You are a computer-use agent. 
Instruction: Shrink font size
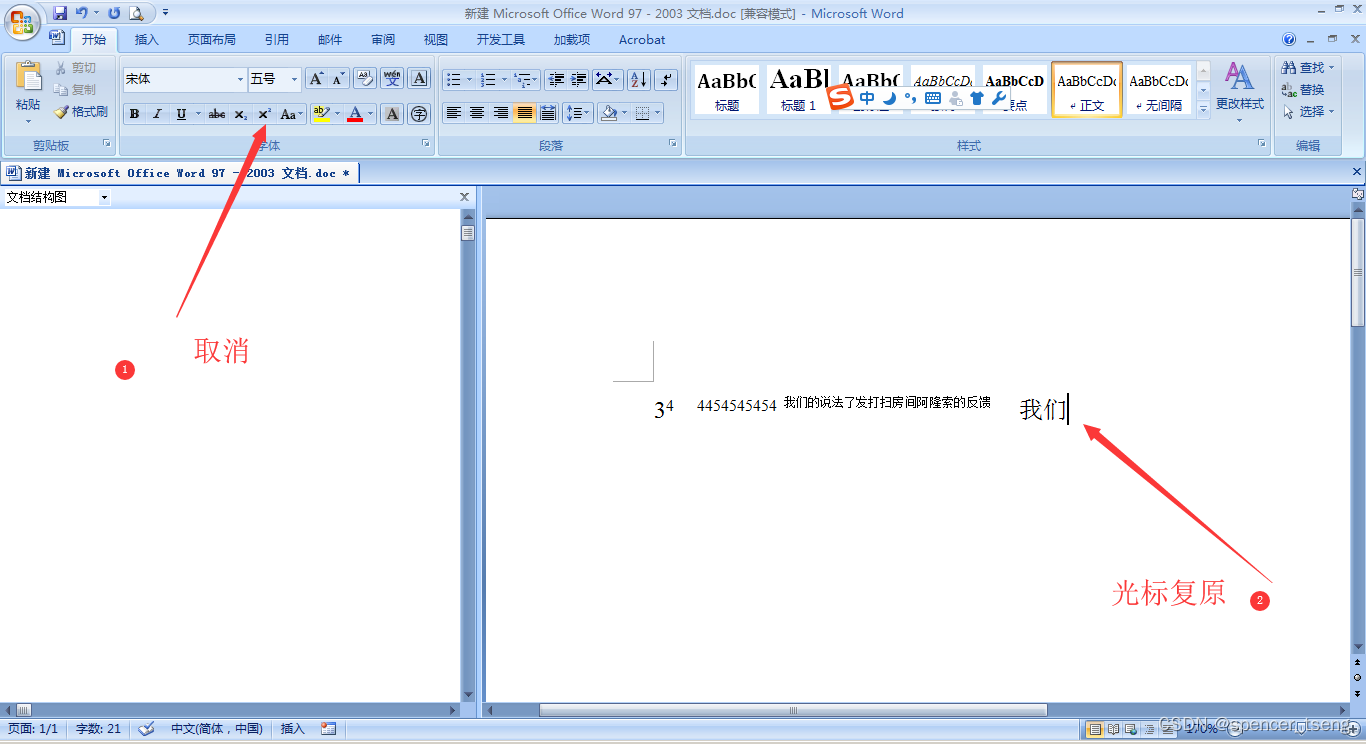[x=339, y=79]
